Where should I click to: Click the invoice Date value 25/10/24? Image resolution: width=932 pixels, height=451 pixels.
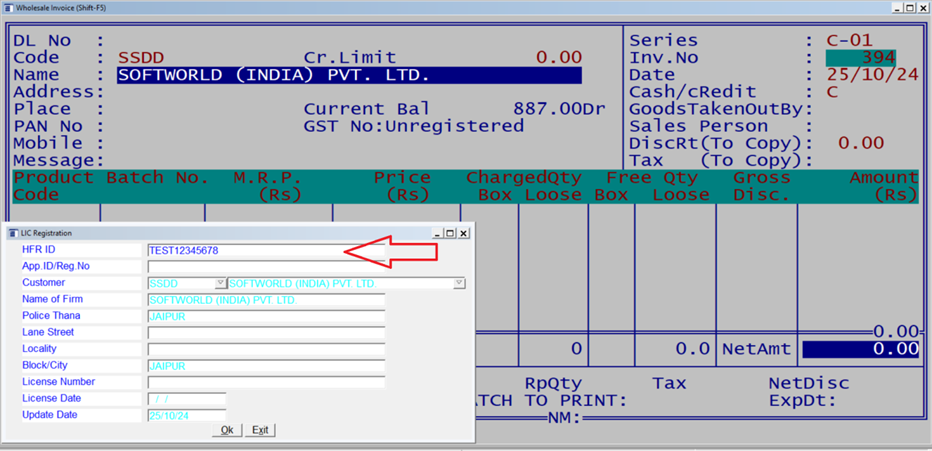tap(873, 75)
